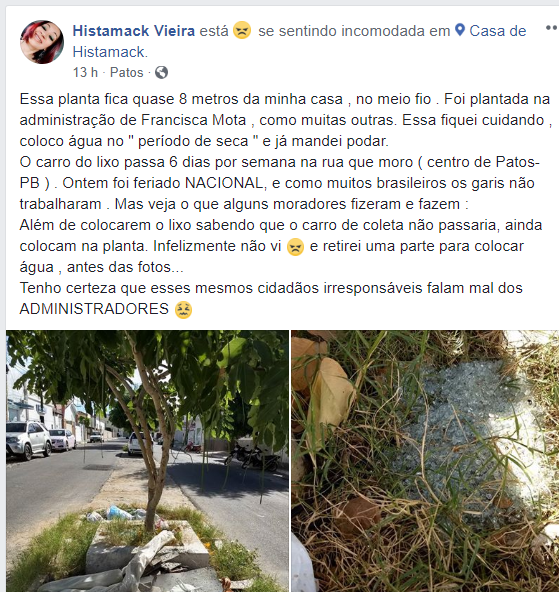Click the word Histamack on second header line
Viewport: 559px width, 592px height.
[x=108, y=52]
